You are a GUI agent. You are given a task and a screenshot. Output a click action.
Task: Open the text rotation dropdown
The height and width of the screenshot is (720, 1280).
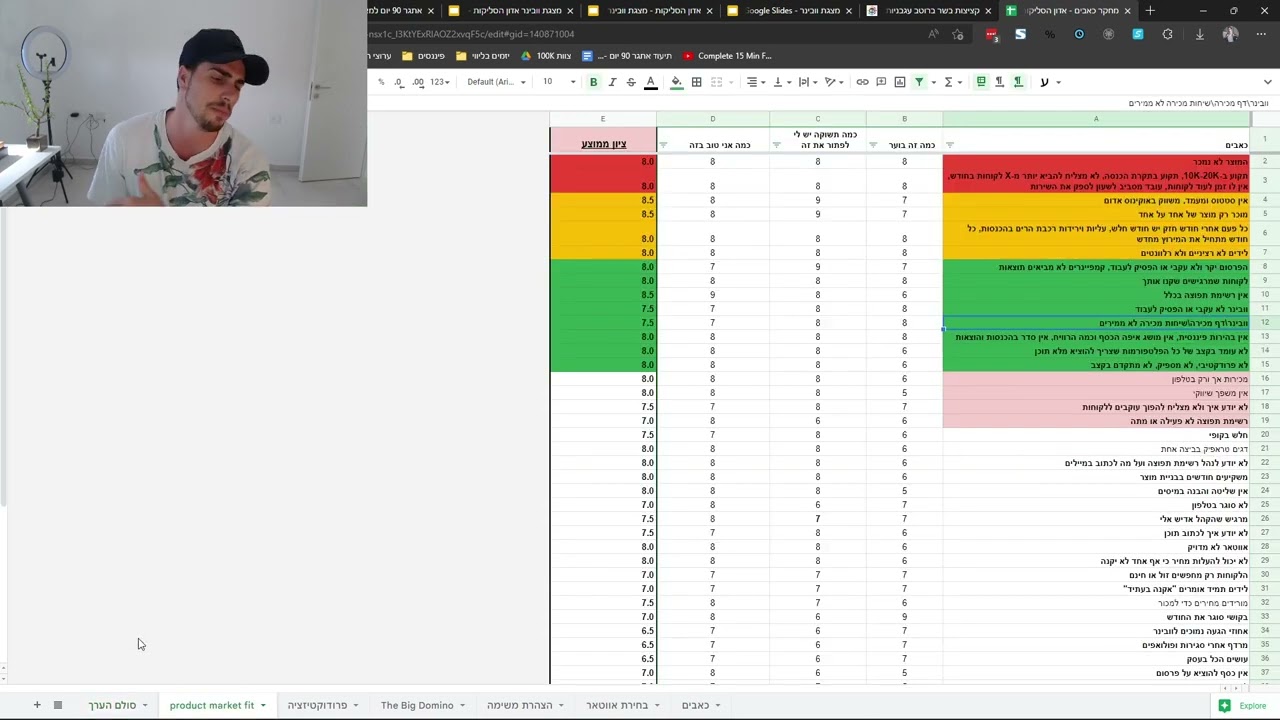tap(833, 82)
